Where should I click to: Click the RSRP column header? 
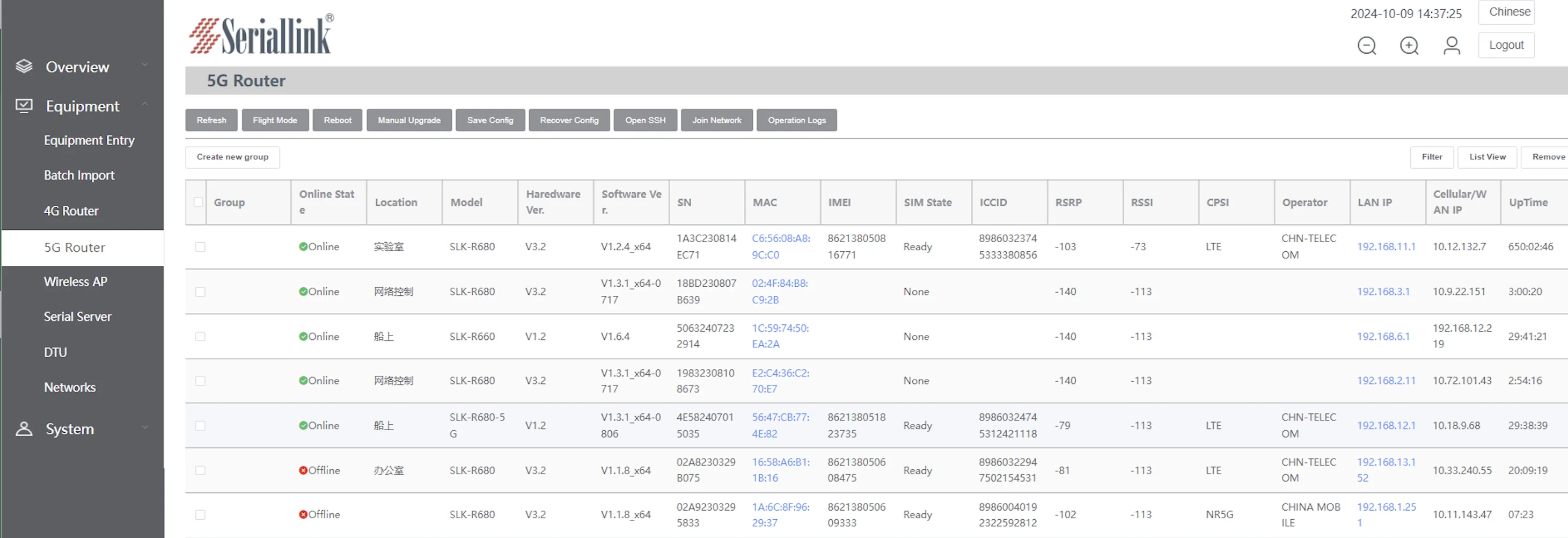(1068, 202)
